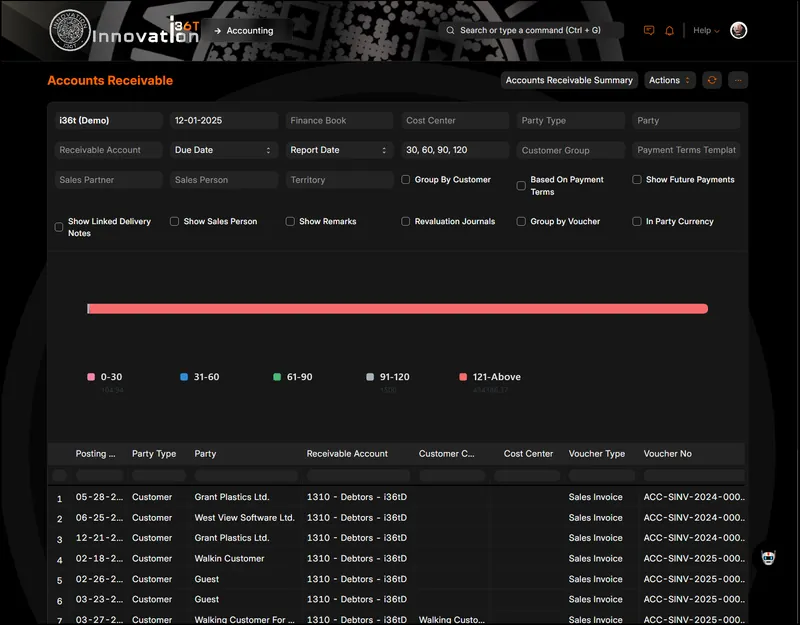Open voucher number in row 2

(x=694, y=517)
